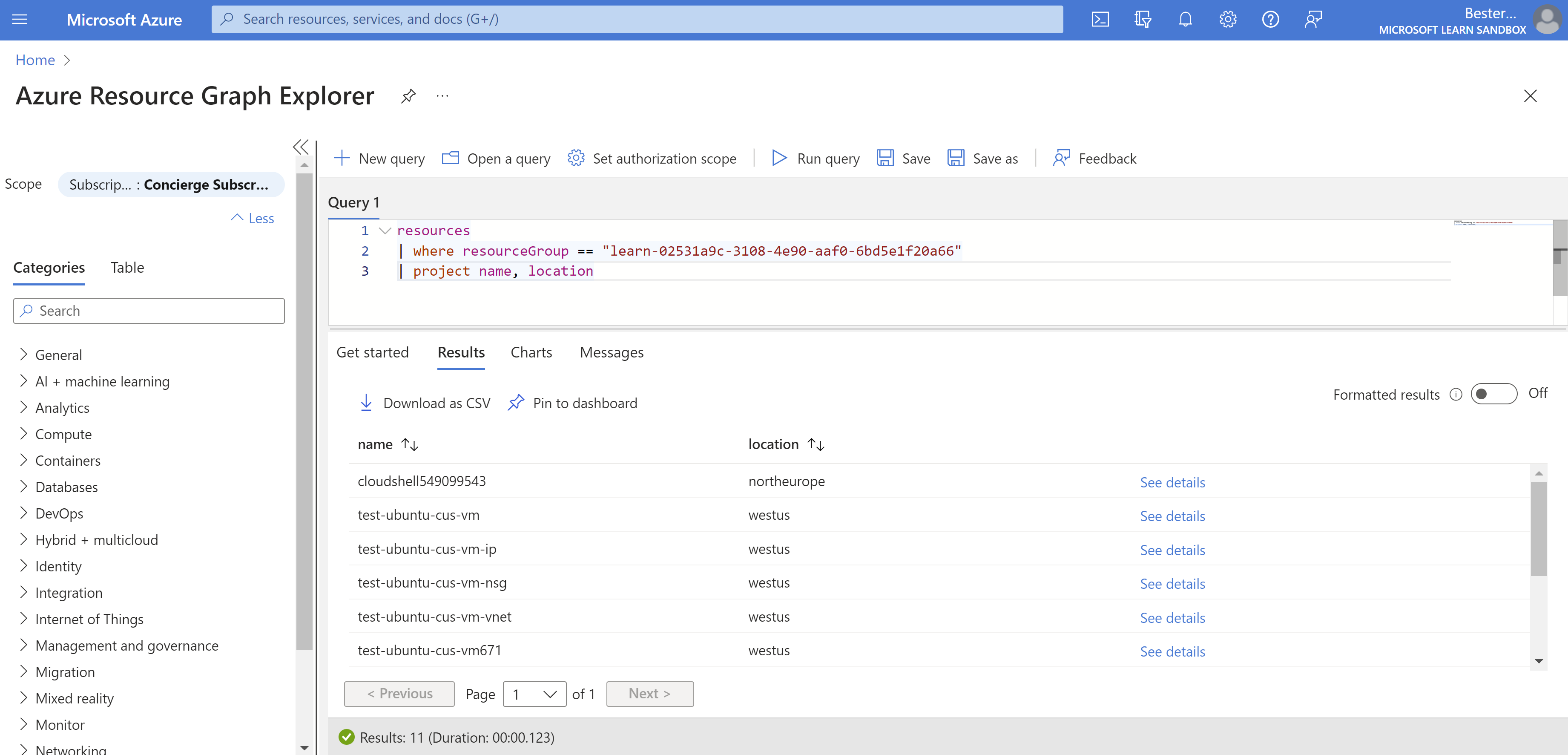See details for cloudshell549099543
Screen dimensions: 1568x755
coord(1172,482)
